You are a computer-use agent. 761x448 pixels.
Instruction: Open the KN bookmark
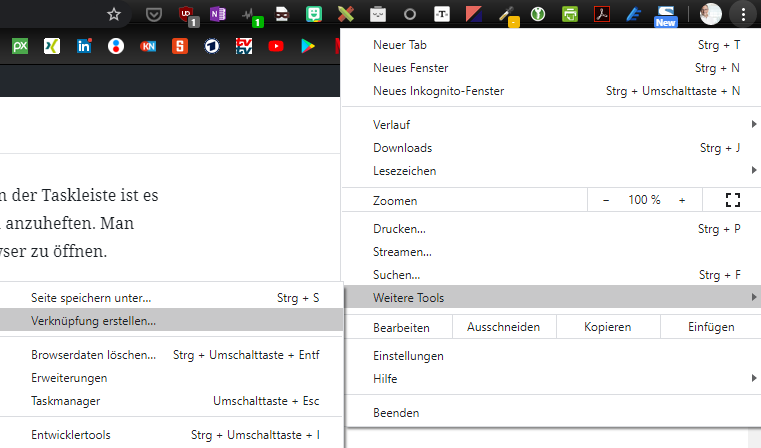(x=148, y=46)
